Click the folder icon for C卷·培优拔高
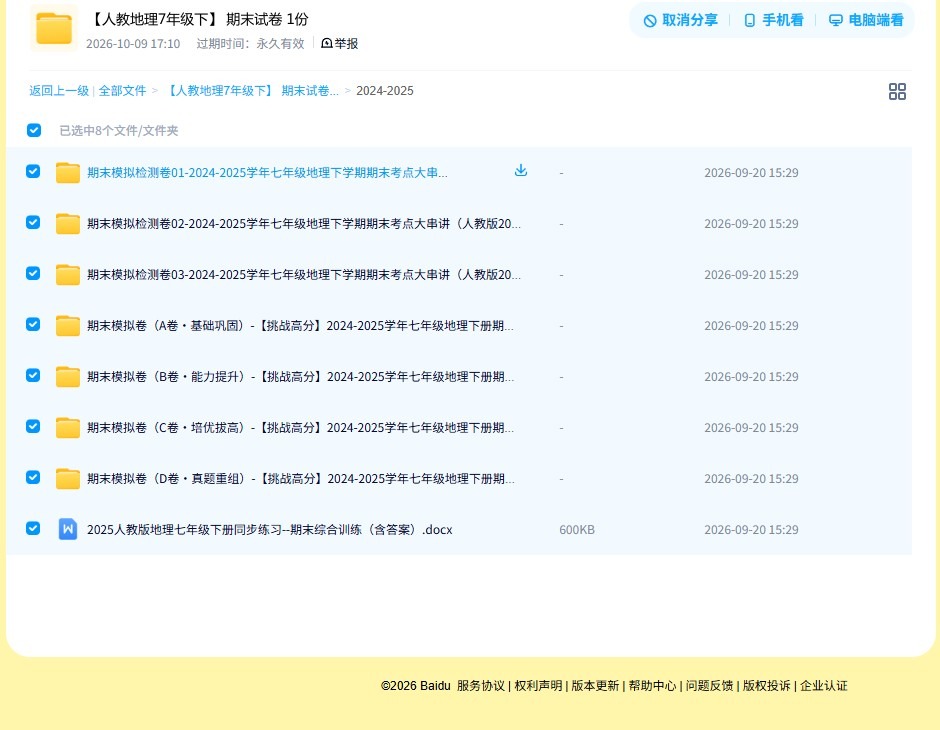 tap(68, 427)
